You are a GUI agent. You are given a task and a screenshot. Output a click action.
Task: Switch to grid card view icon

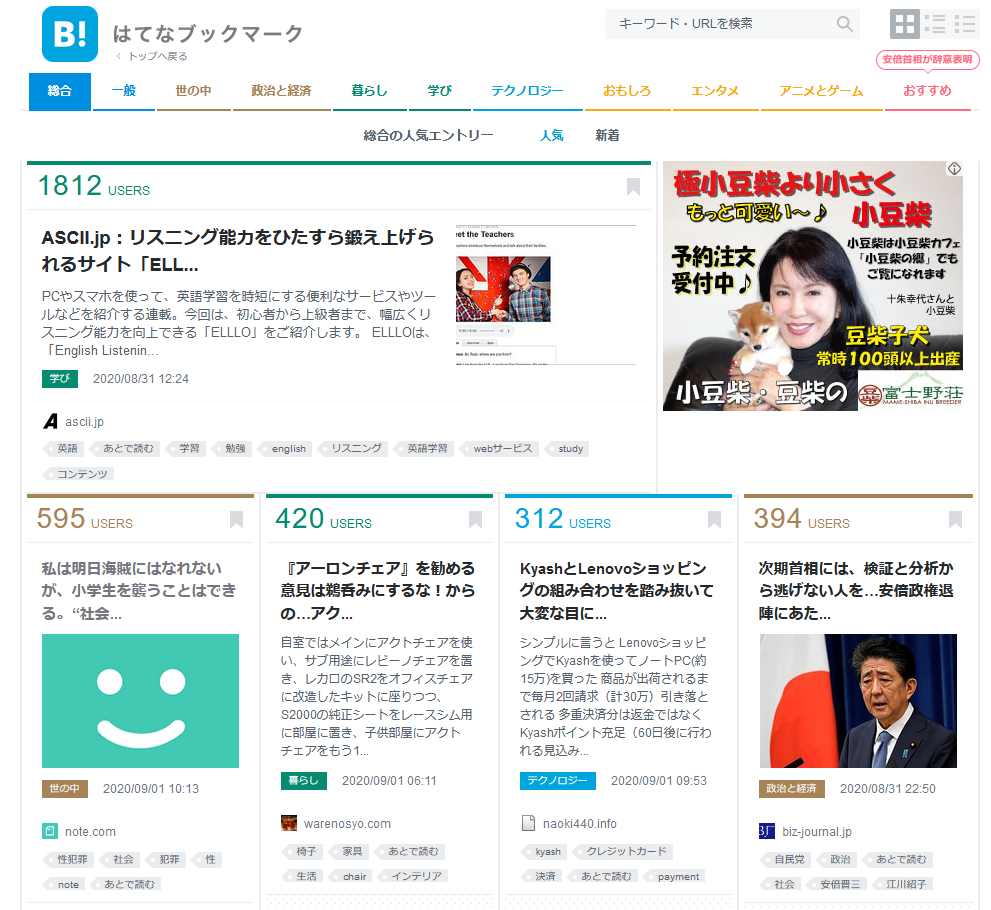coord(904,24)
